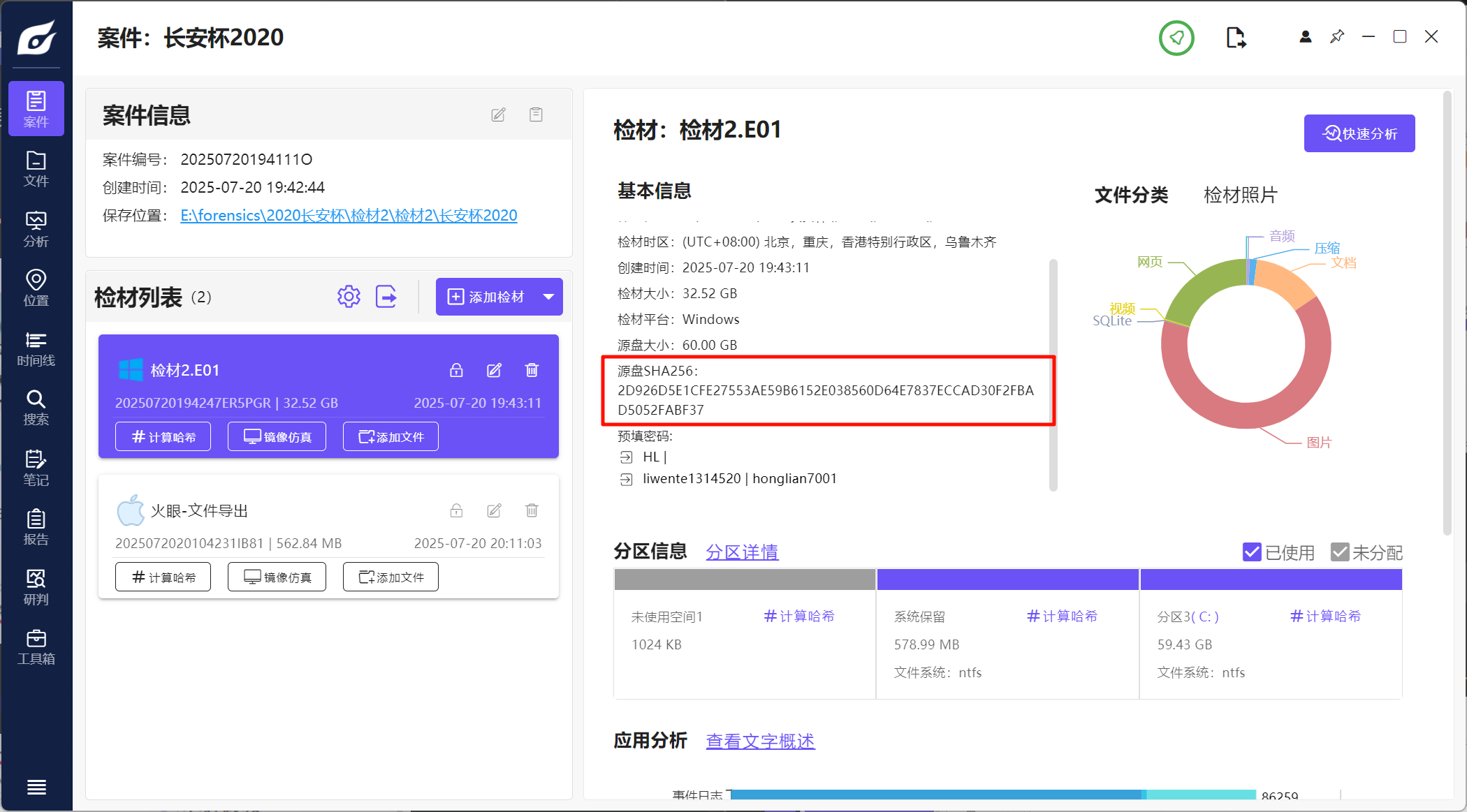The height and width of the screenshot is (812, 1467).
Task: Click lock icon on 火眼-文件导出 item
Action: [x=456, y=510]
